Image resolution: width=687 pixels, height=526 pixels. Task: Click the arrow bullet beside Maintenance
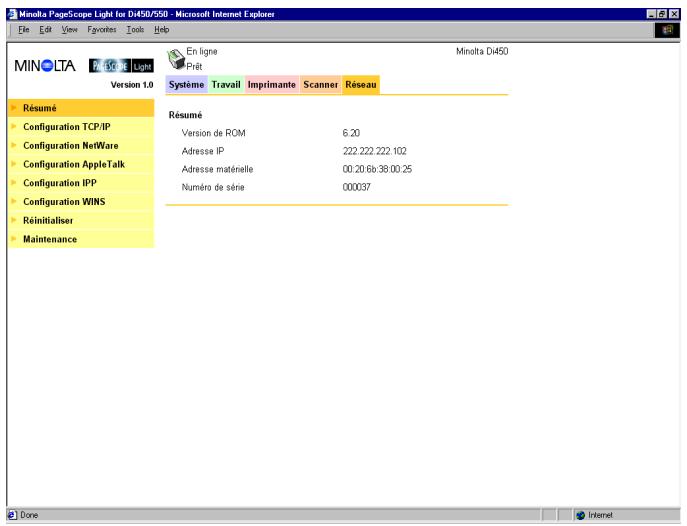coord(14,239)
